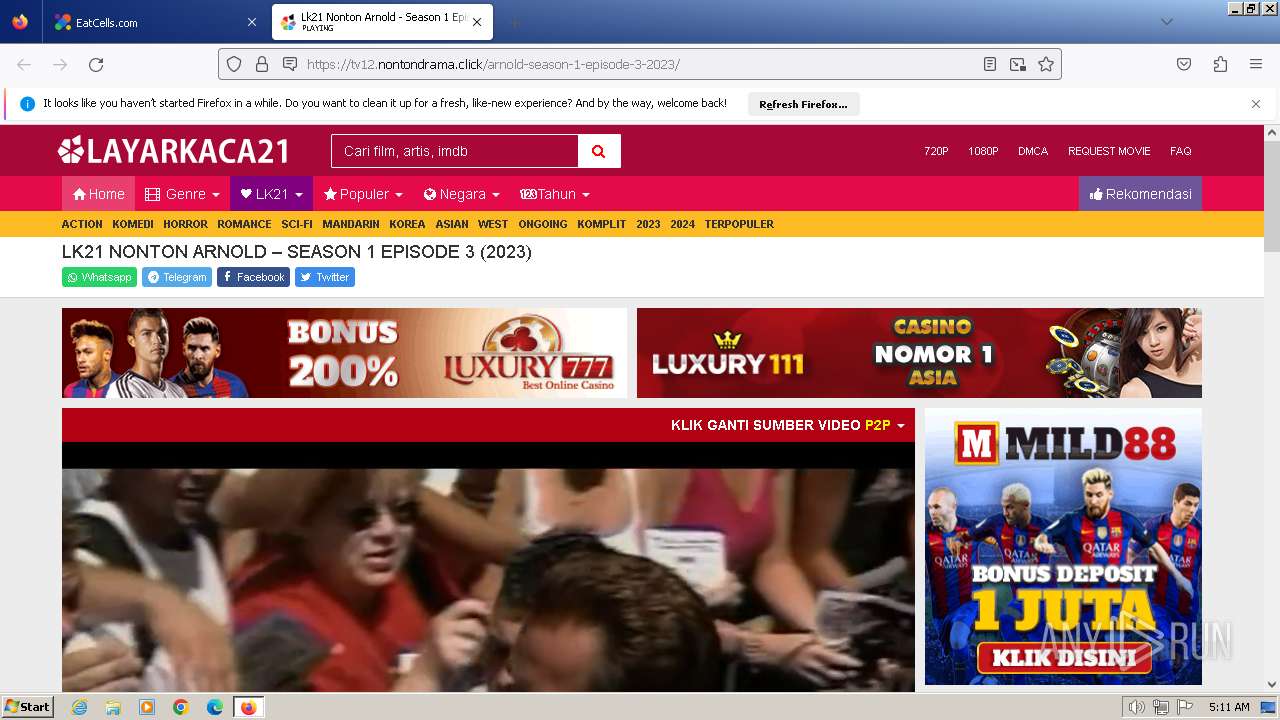Share via Whatsapp button
The image size is (1280, 720).
tap(99, 277)
